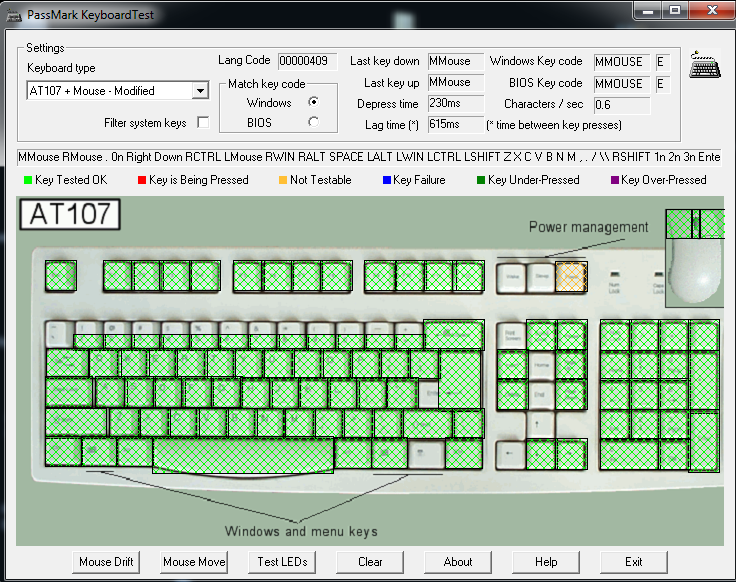
Task: Click the Last key down field
Action: [456, 61]
